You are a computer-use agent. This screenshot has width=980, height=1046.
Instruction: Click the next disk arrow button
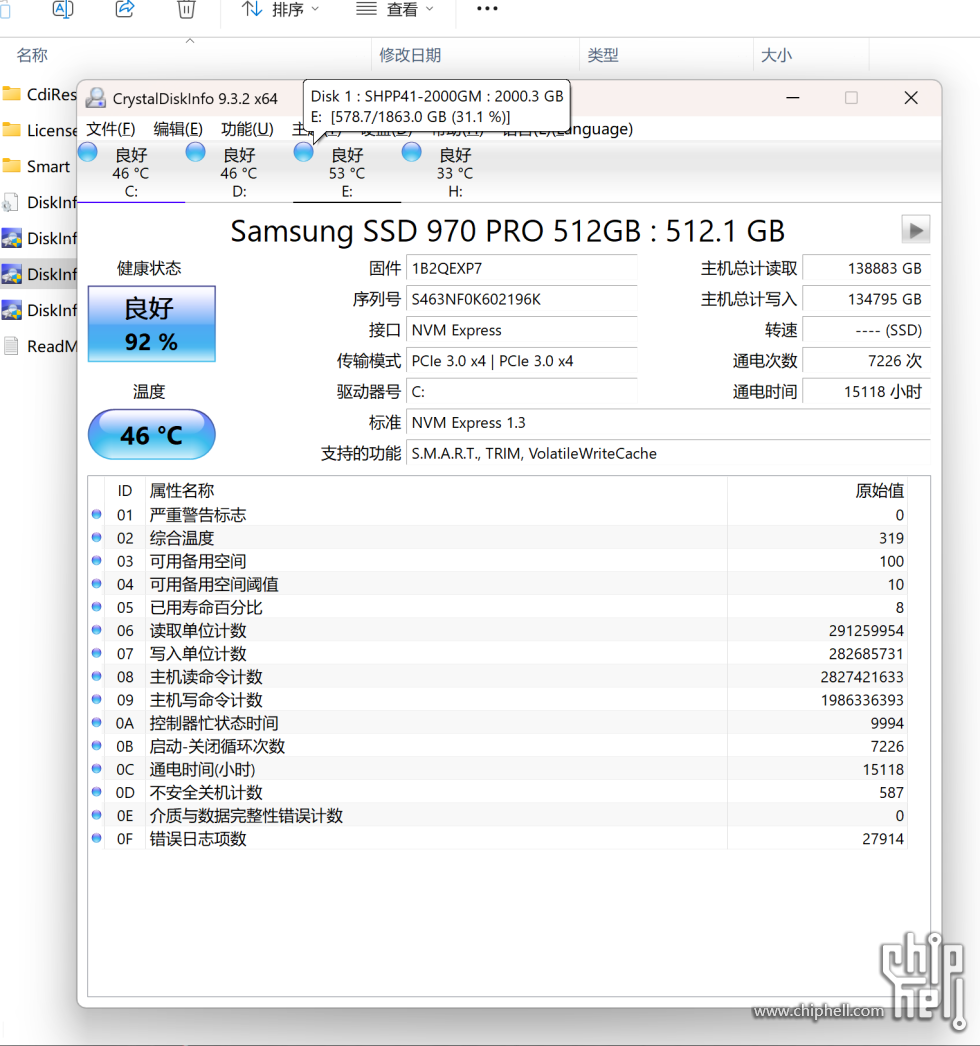[x=915, y=230]
